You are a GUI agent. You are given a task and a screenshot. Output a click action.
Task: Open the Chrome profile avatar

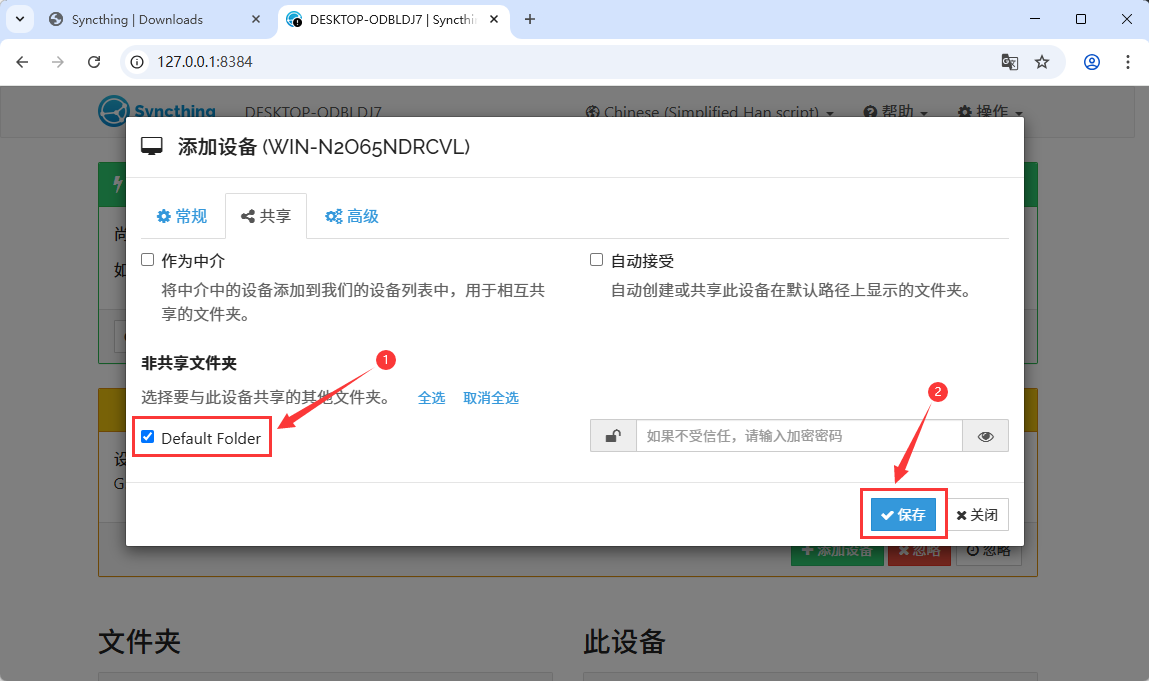click(1092, 62)
